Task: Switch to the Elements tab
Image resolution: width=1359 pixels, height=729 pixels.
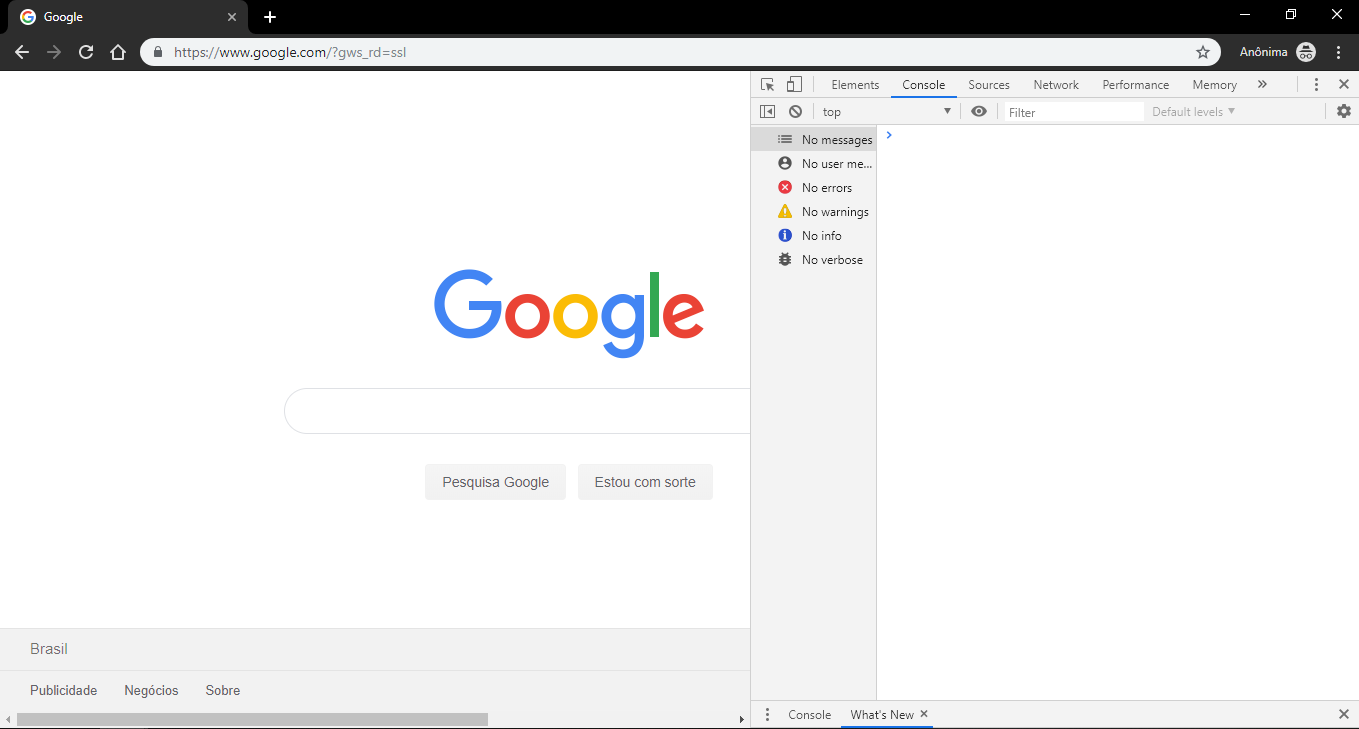Action: point(855,85)
